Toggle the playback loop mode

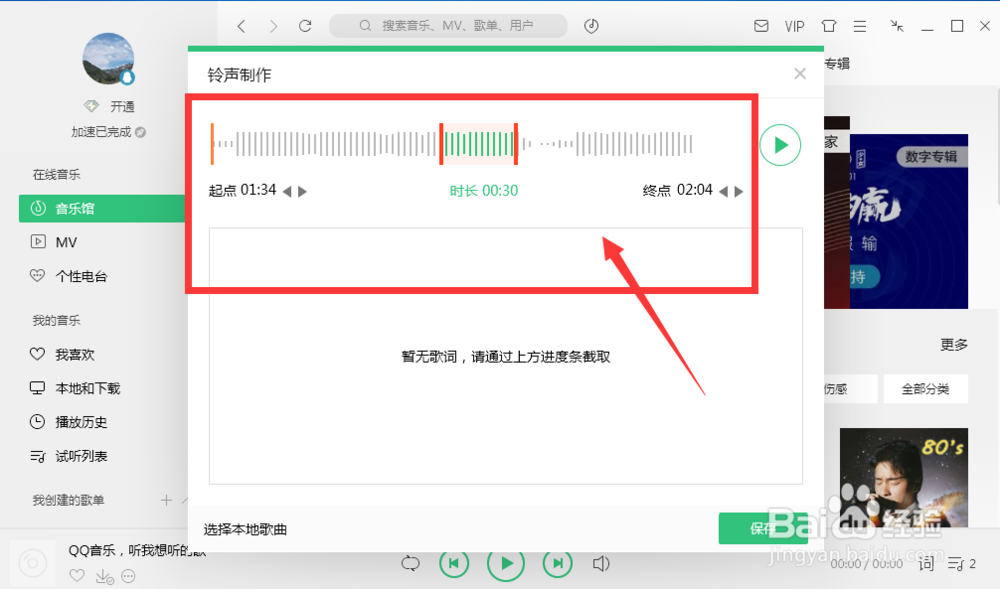pos(410,563)
